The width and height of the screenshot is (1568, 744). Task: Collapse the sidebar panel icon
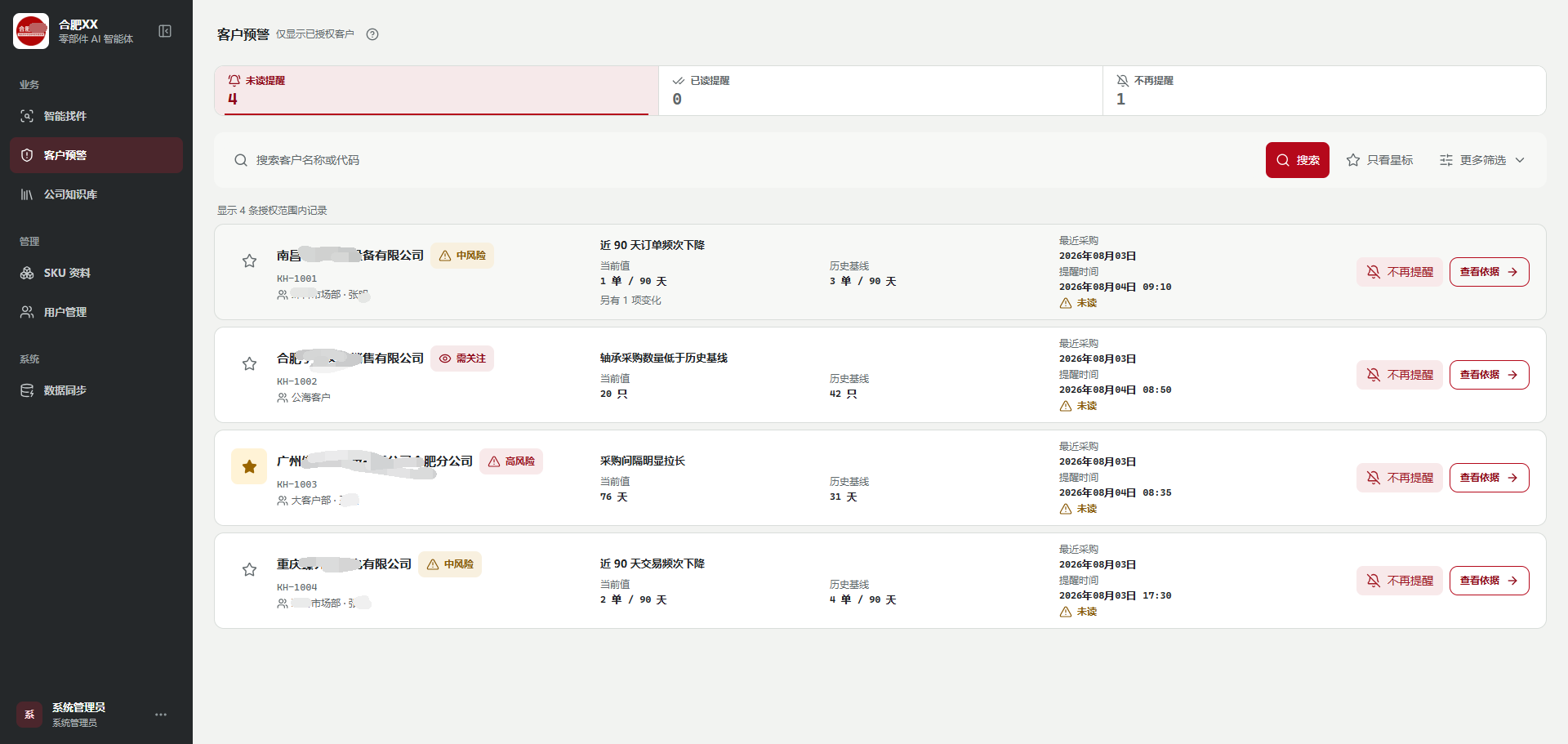(165, 31)
